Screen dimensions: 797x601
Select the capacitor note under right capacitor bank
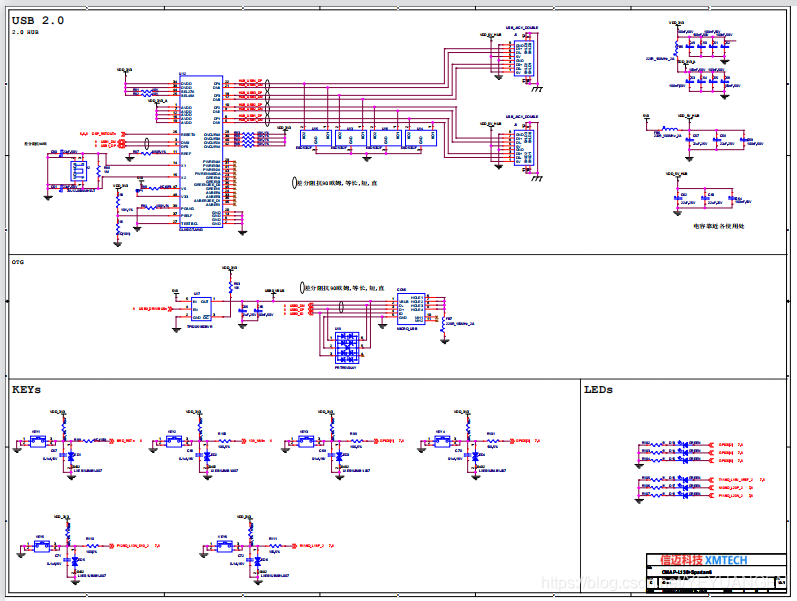click(x=714, y=226)
